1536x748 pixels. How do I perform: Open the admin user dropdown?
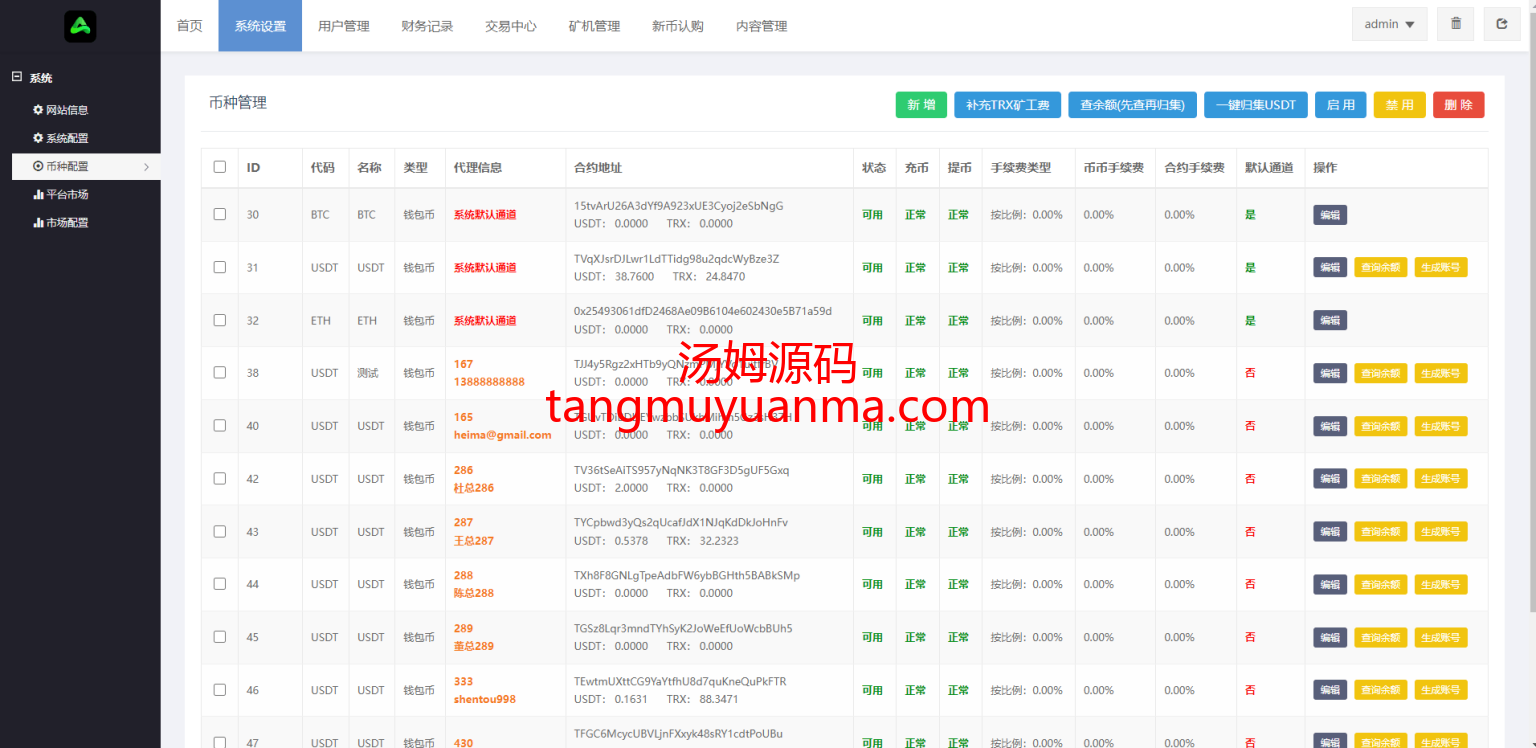1389,24
